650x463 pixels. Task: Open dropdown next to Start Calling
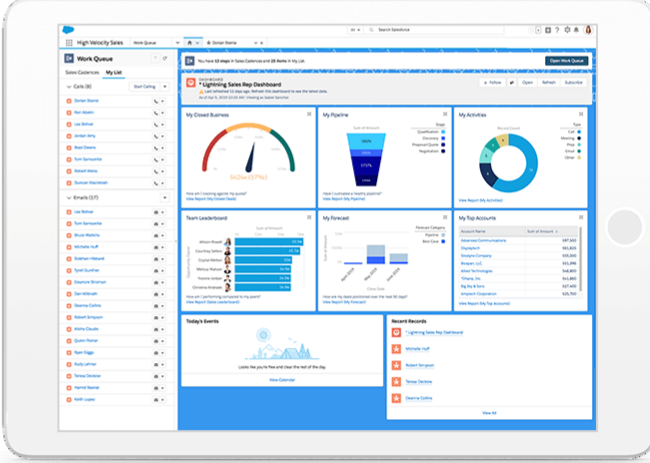click(x=166, y=87)
